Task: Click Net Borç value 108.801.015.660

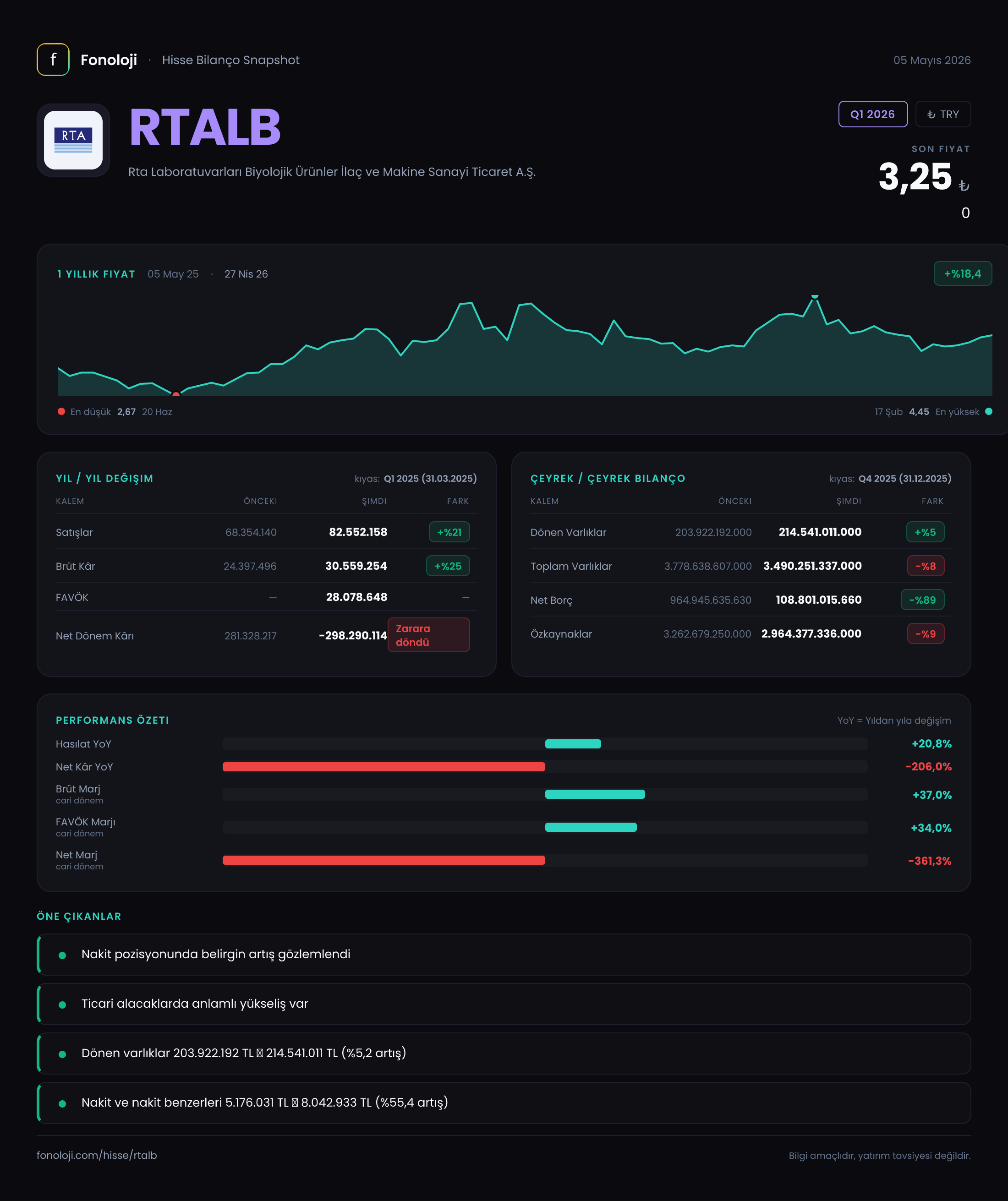Action: tap(819, 600)
